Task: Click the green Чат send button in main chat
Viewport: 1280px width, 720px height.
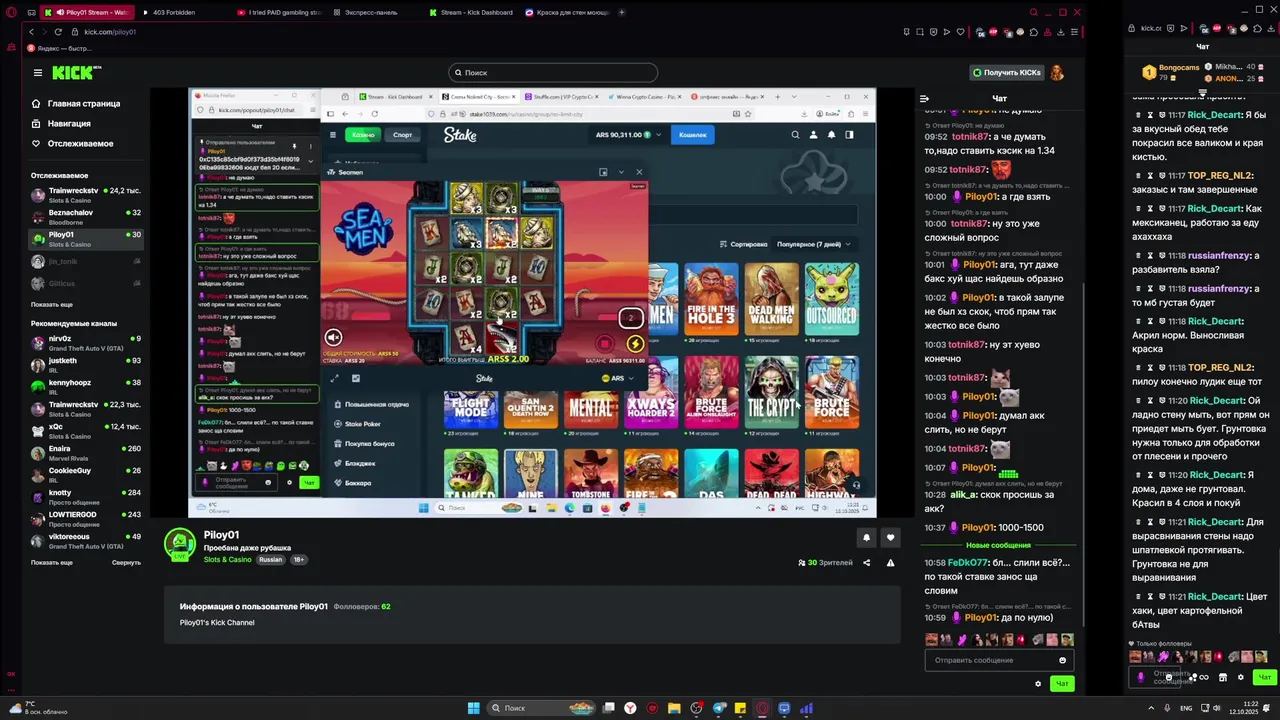Action: point(1062,684)
